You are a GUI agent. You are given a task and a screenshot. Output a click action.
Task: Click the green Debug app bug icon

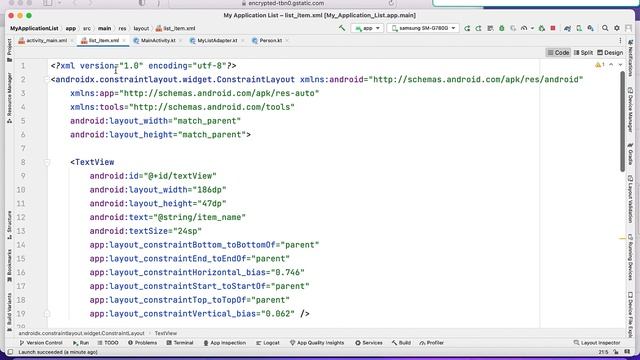pyautogui.click(x=502, y=28)
